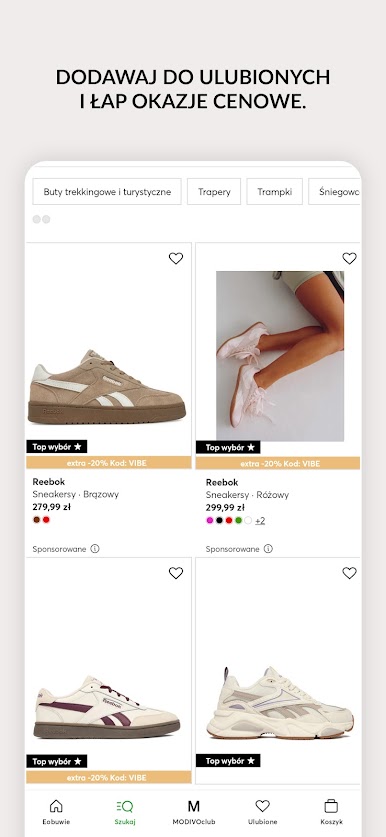Select the Trapery category chip
Image resolution: width=386 pixels, height=837 pixels.
pos(214,192)
